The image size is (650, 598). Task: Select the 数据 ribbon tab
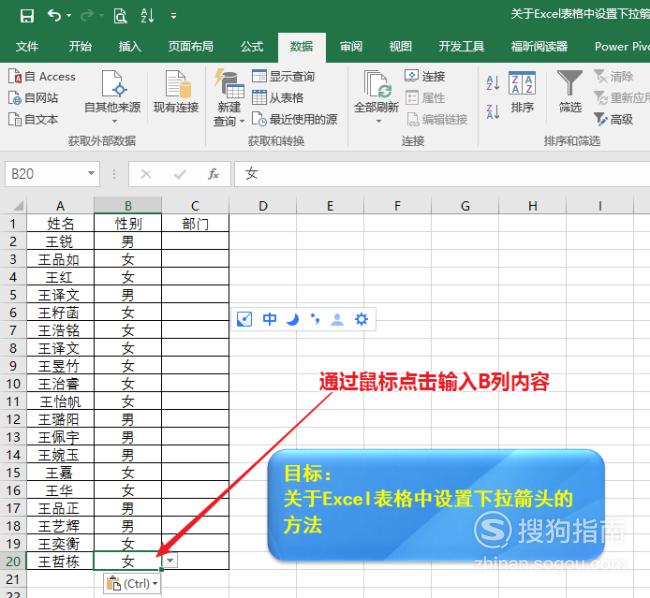click(301, 47)
